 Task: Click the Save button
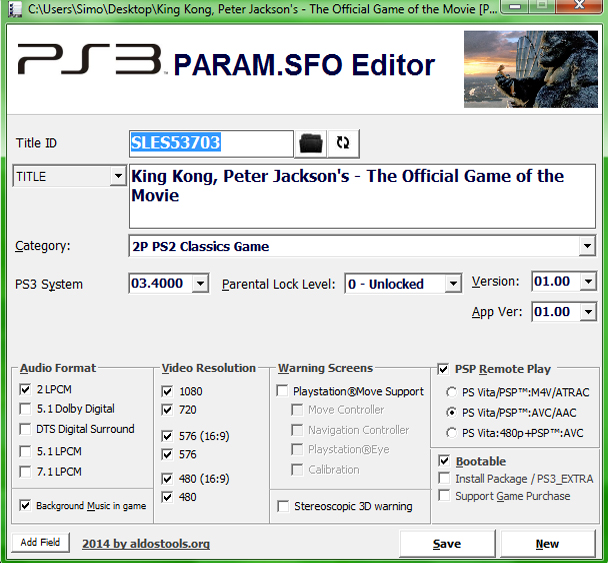[447, 544]
